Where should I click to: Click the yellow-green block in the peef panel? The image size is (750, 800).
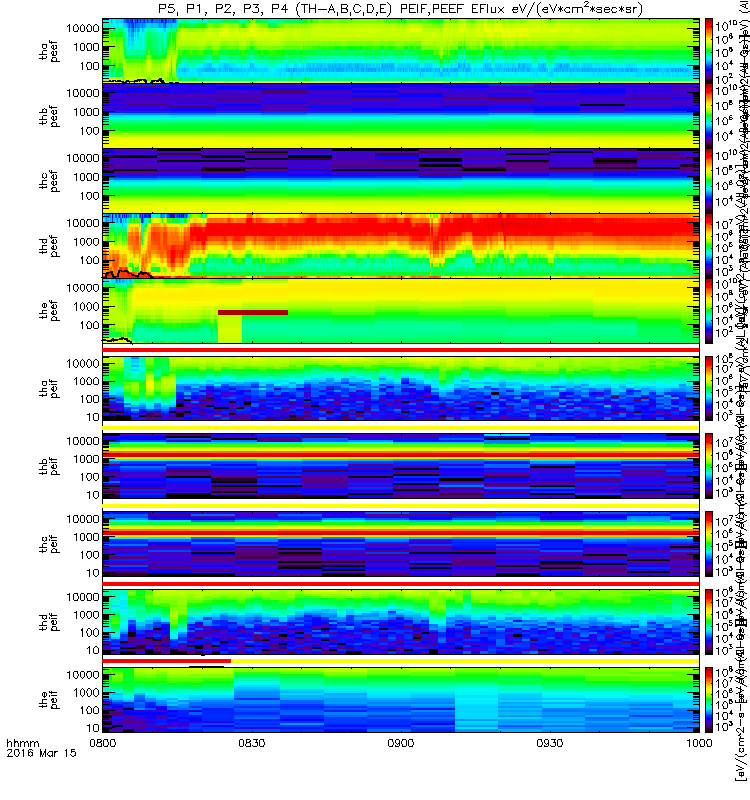[x=230, y=329]
